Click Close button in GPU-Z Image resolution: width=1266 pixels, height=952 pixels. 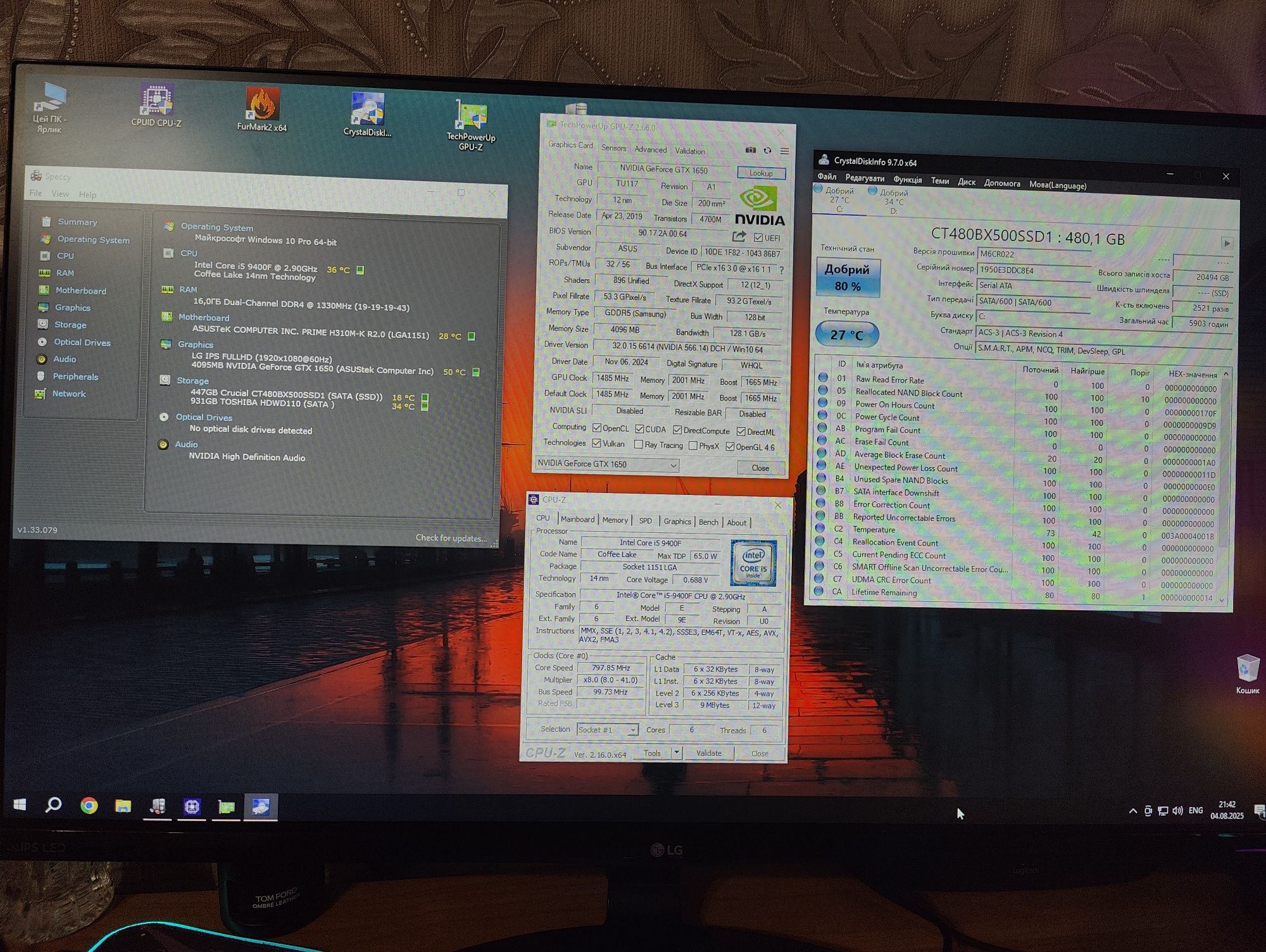pyautogui.click(x=760, y=468)
